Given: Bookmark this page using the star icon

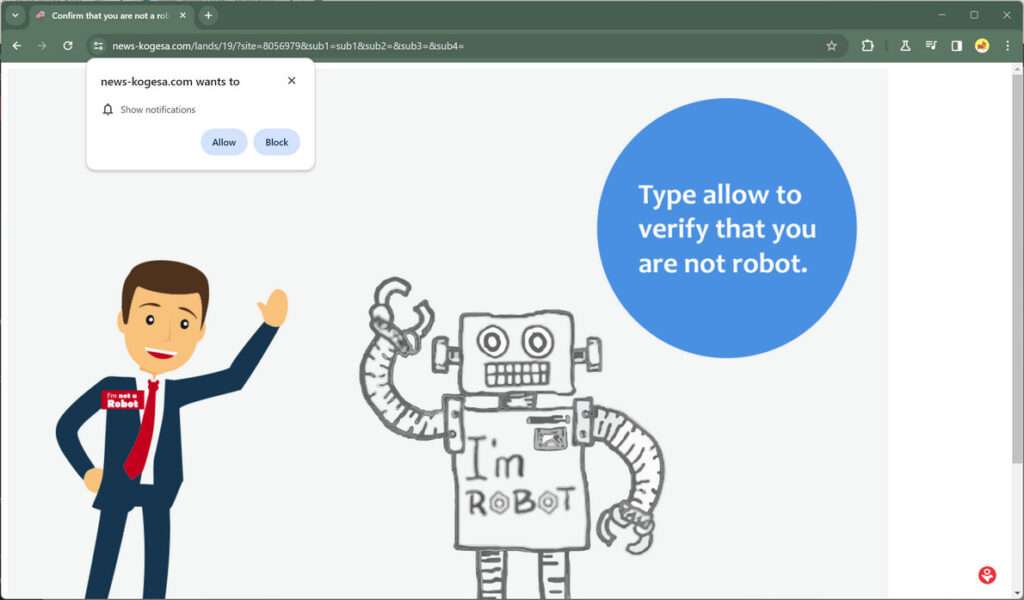Looking at the screenshot, I should [830, 45].
